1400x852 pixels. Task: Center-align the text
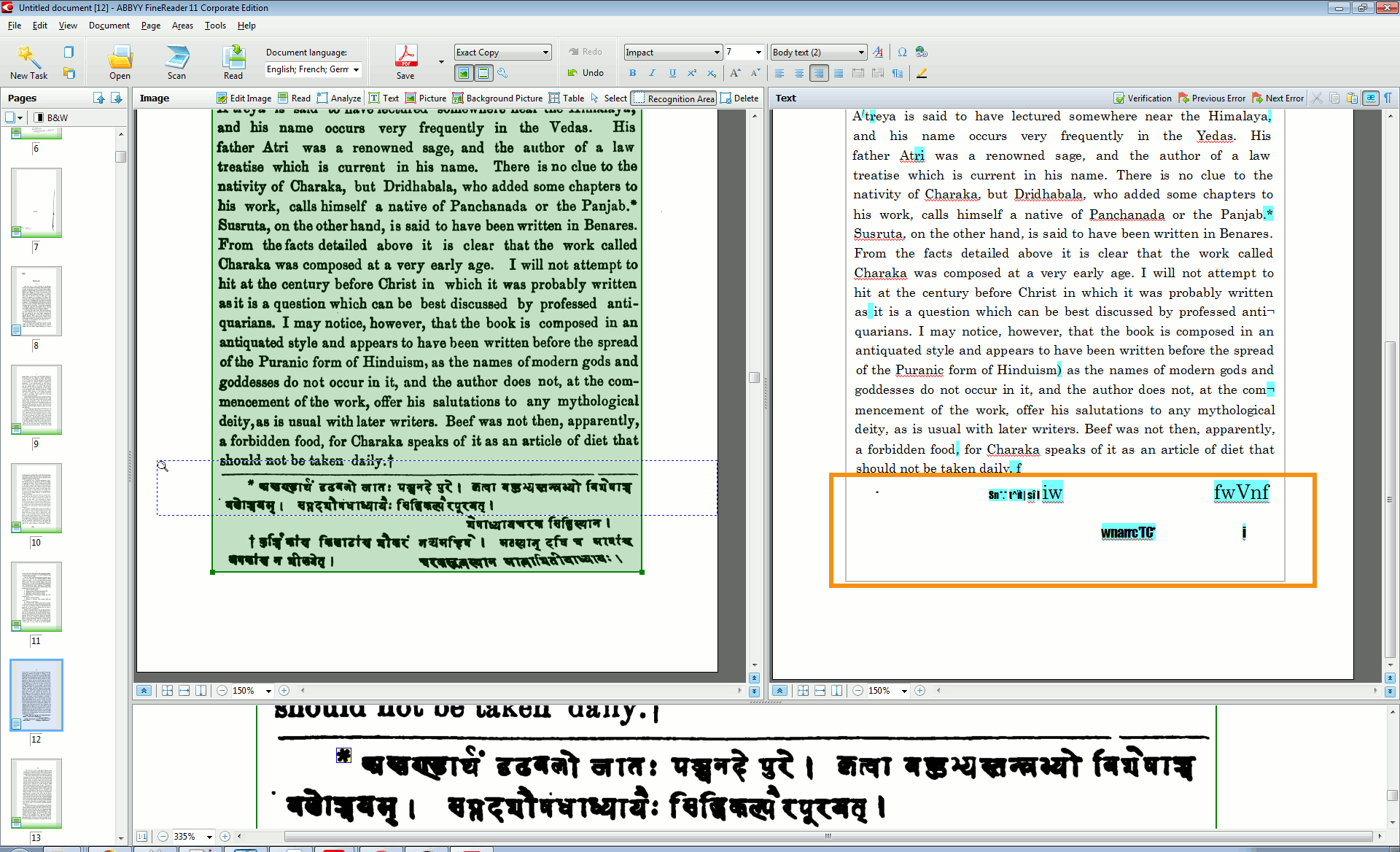[x=799, y=73]
